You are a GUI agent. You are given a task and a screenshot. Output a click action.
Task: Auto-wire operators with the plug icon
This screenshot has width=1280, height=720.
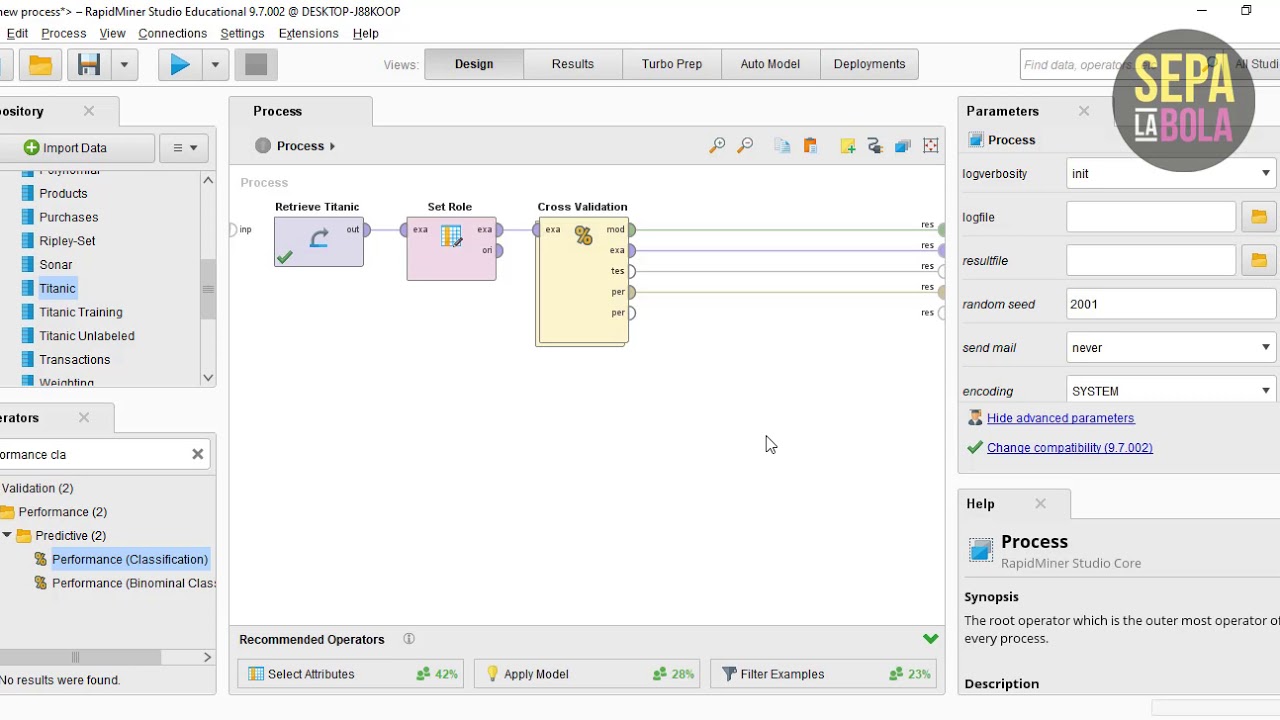pos(875,146)
